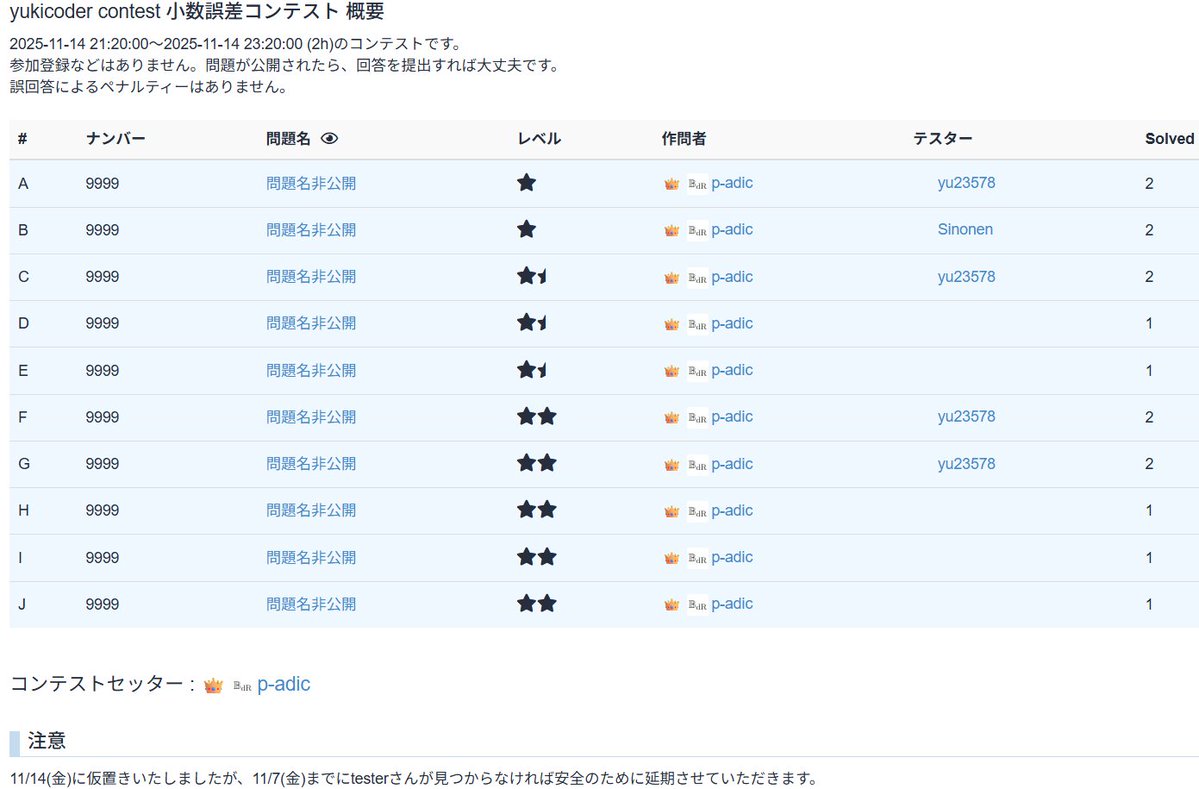The width and height of the screenshot is (1199, 789).
Task: Click BdR badge icon in row I
Action: tap(697, 558)
